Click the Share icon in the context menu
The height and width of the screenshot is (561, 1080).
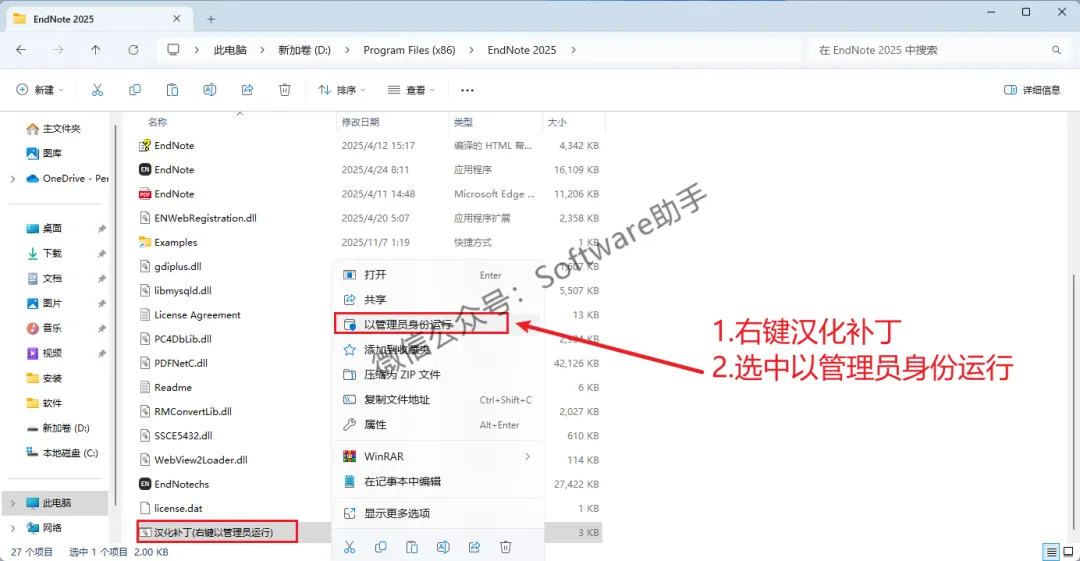pyautogui.click(x=475, y=547)
